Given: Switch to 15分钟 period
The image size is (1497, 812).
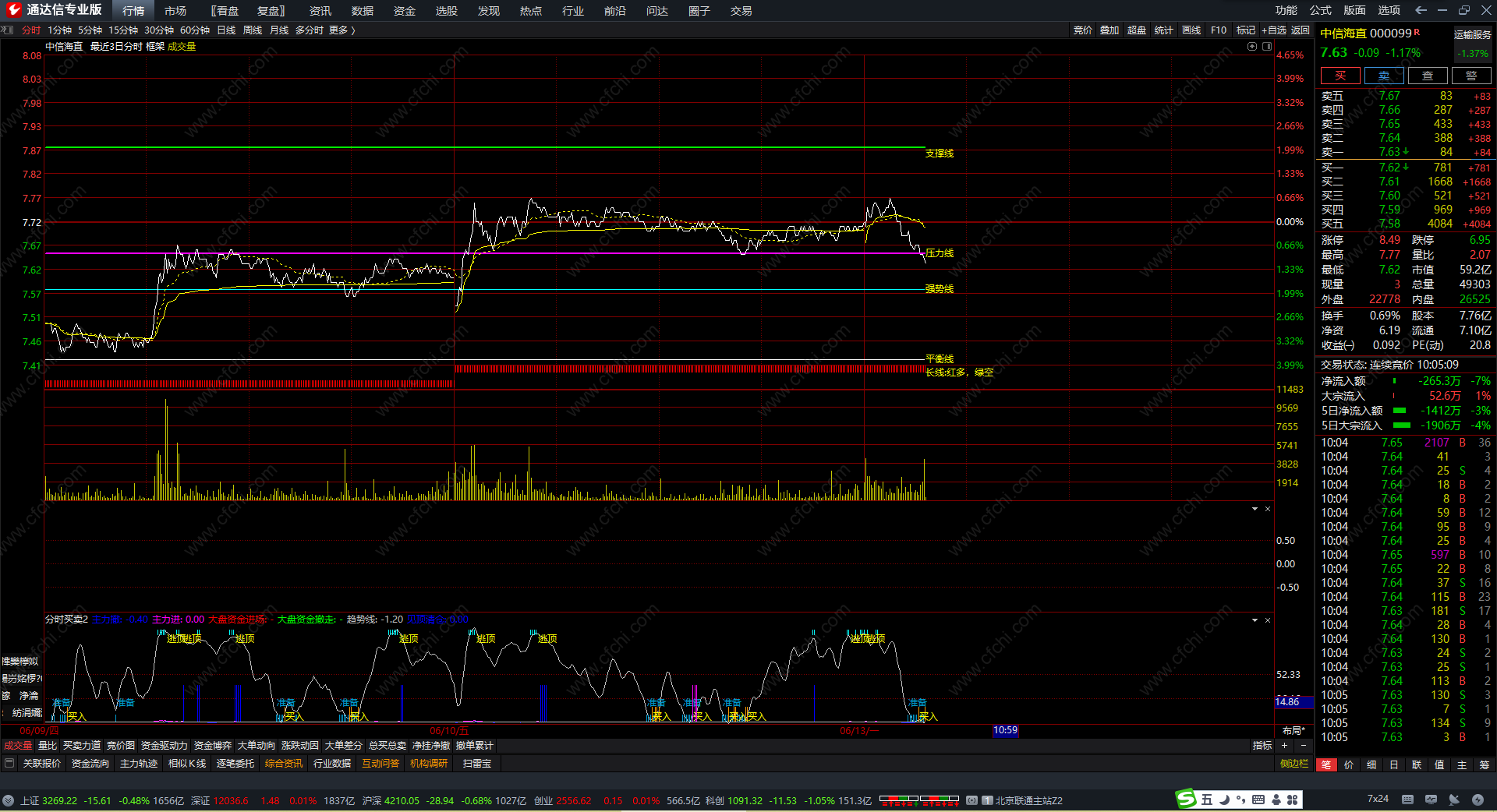Looking at the screenshot, I should (123, 30).
